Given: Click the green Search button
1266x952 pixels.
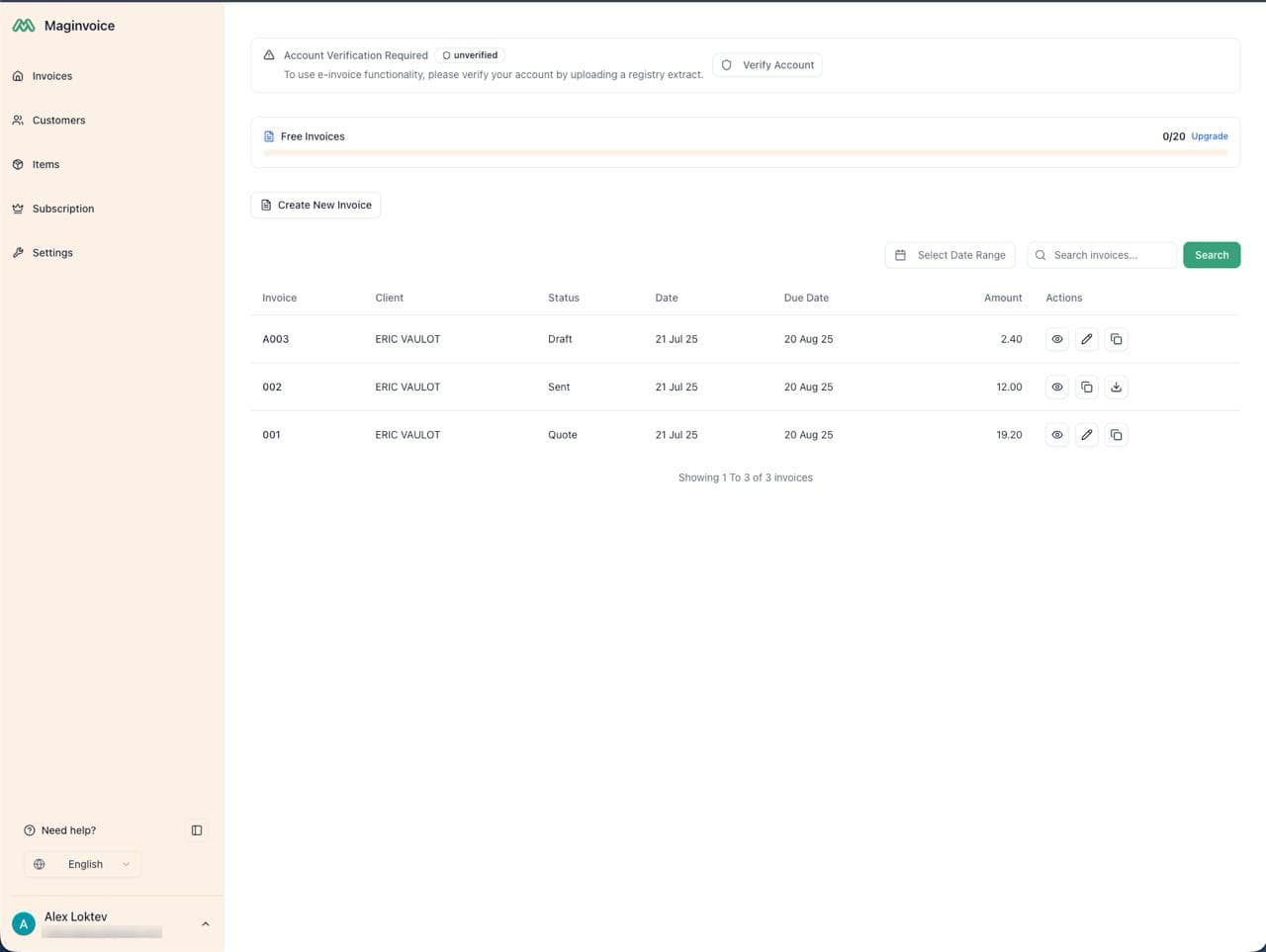Looking at the screenshot, I should click(1212, 255).
